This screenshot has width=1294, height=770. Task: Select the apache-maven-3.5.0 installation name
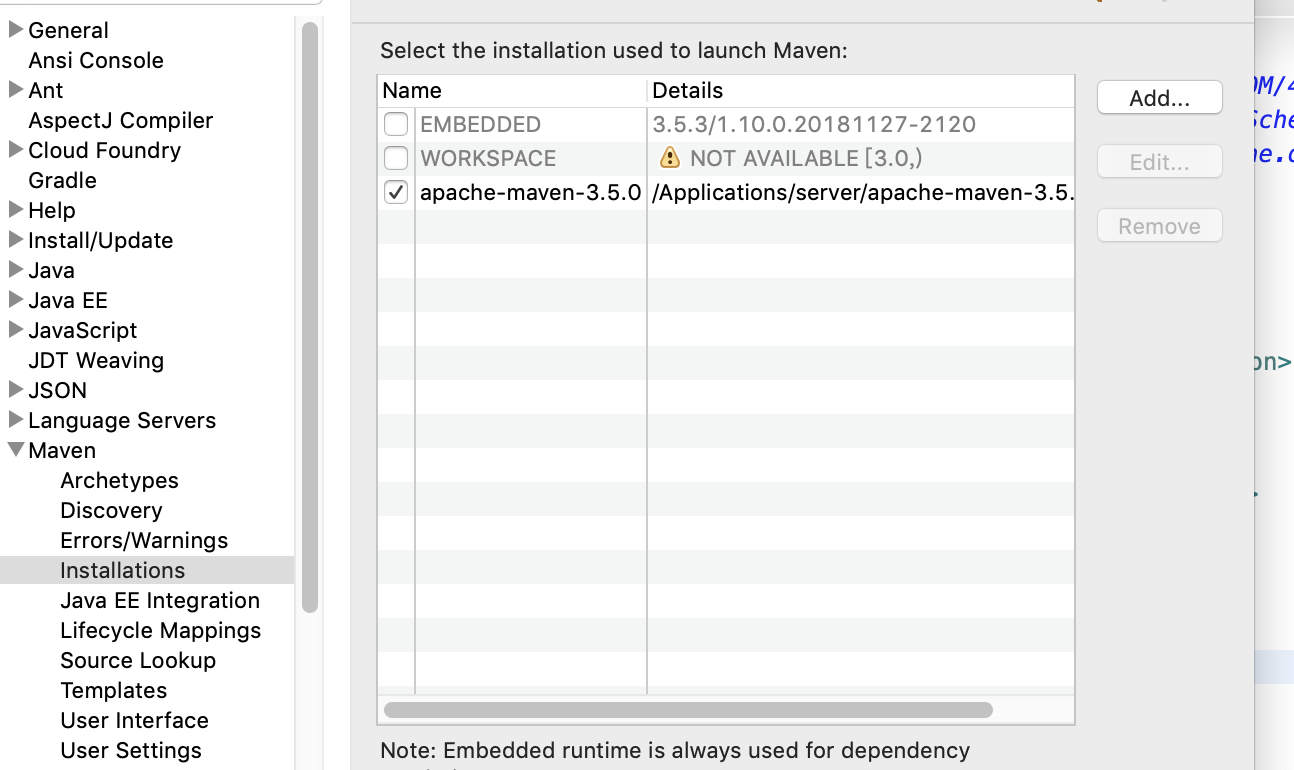click(x=530, y=193)
